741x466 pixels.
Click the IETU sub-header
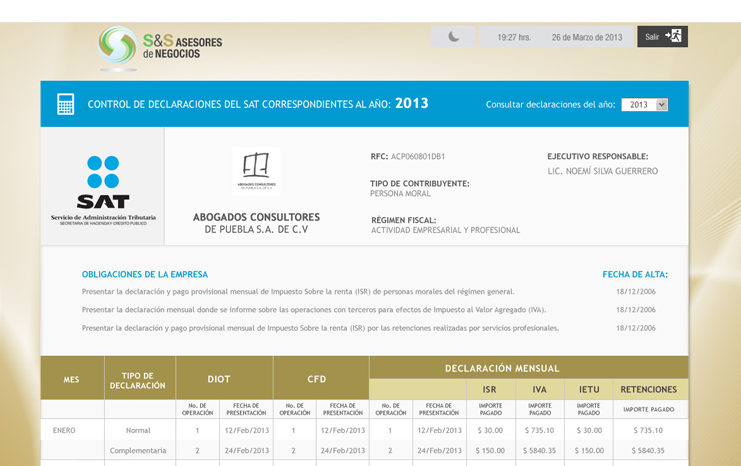pos(589,389)
